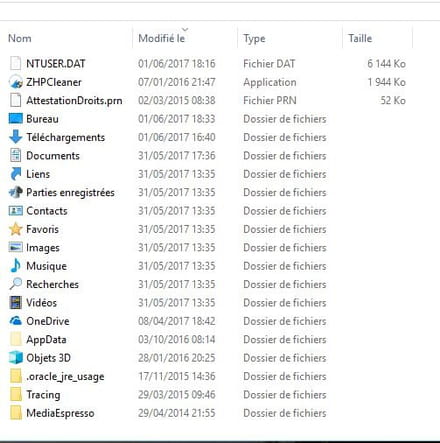Click the ZHPCleaner application icon
440x443 pixels.
16,82
